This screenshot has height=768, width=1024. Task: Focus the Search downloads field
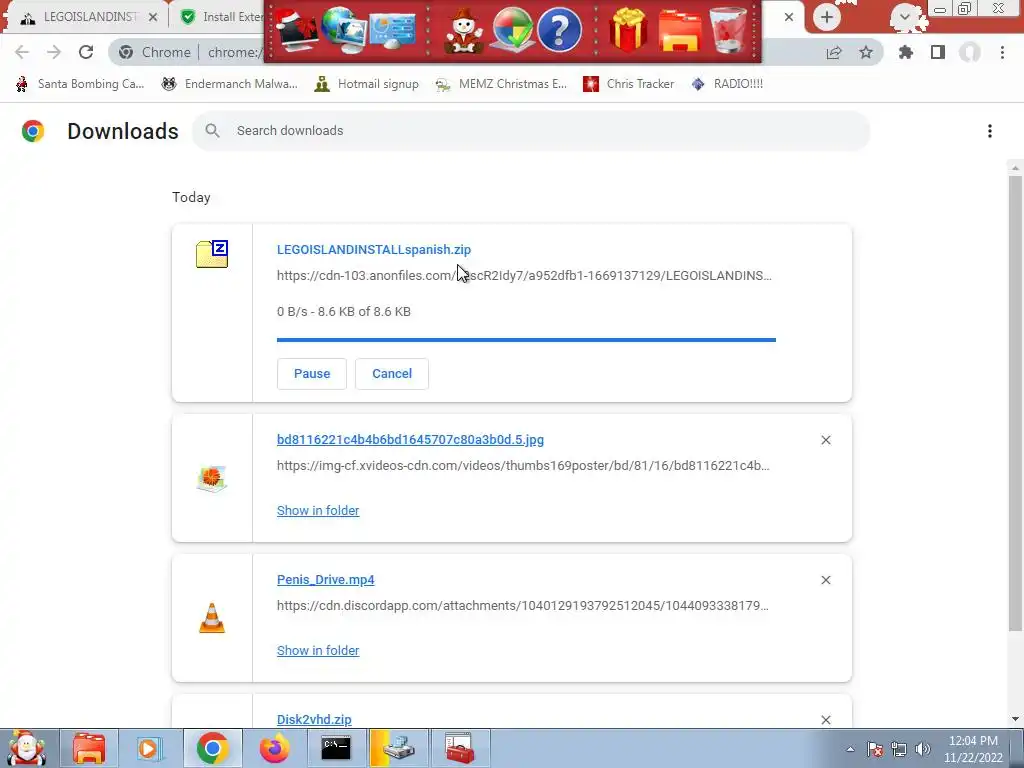(x=531, y=131)
